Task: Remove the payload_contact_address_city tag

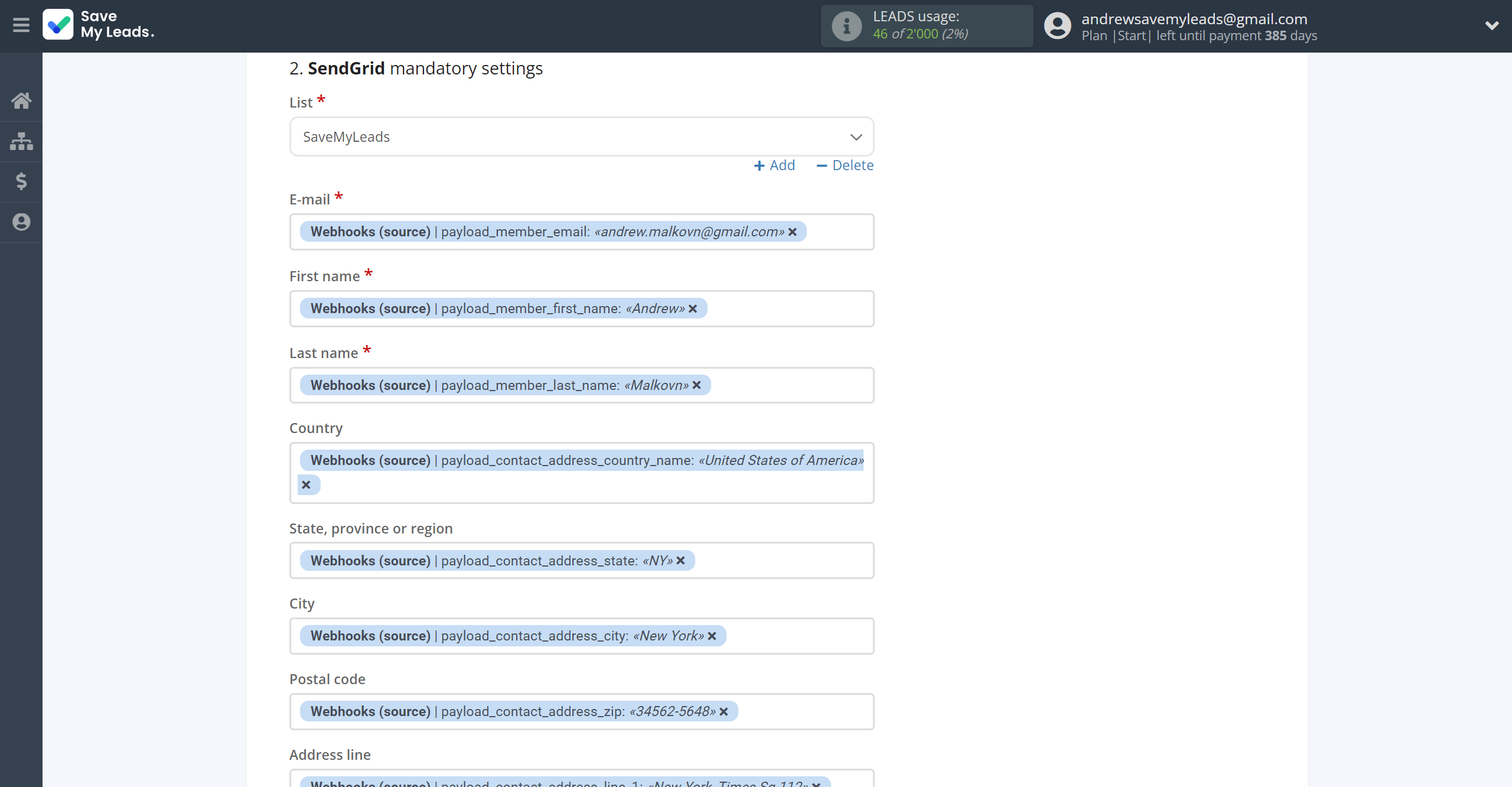Action: coord(712,636)
